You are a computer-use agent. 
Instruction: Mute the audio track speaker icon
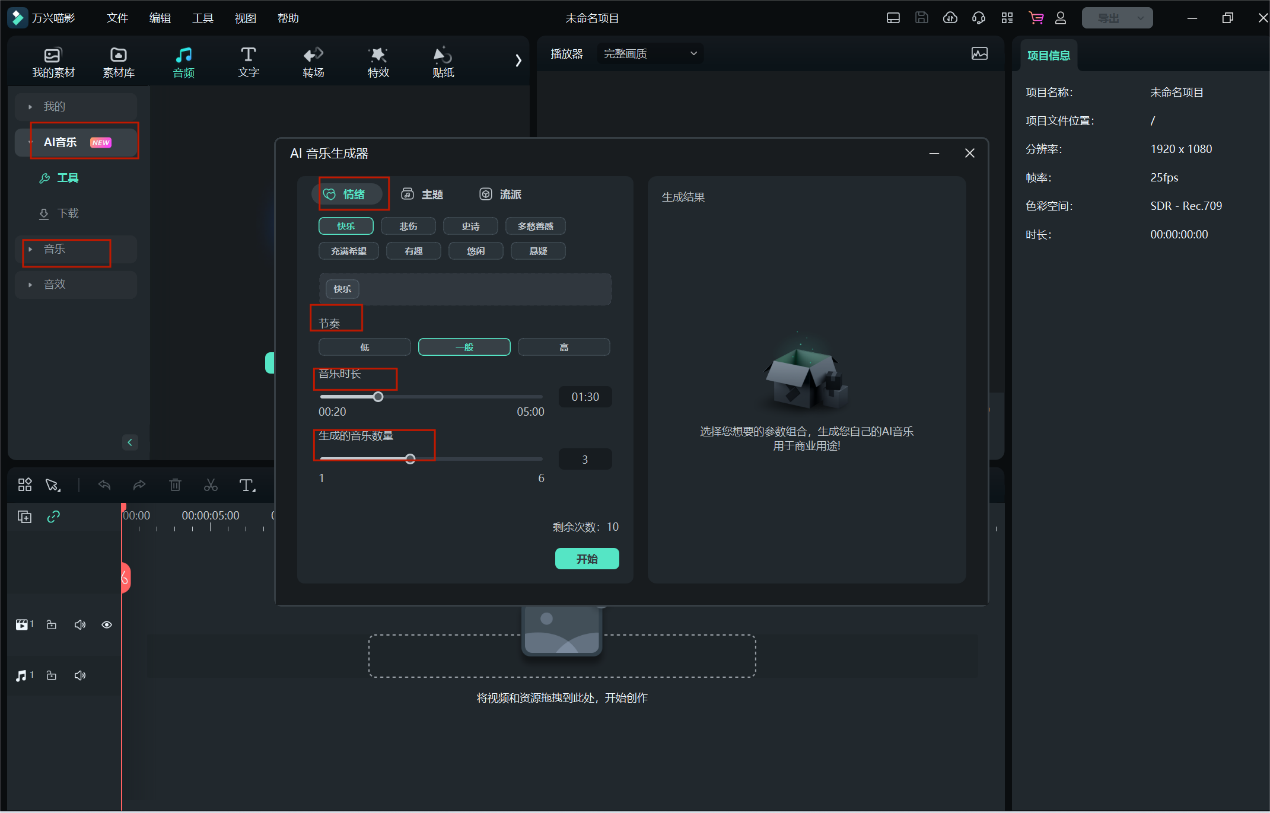[x=80, y=676]
